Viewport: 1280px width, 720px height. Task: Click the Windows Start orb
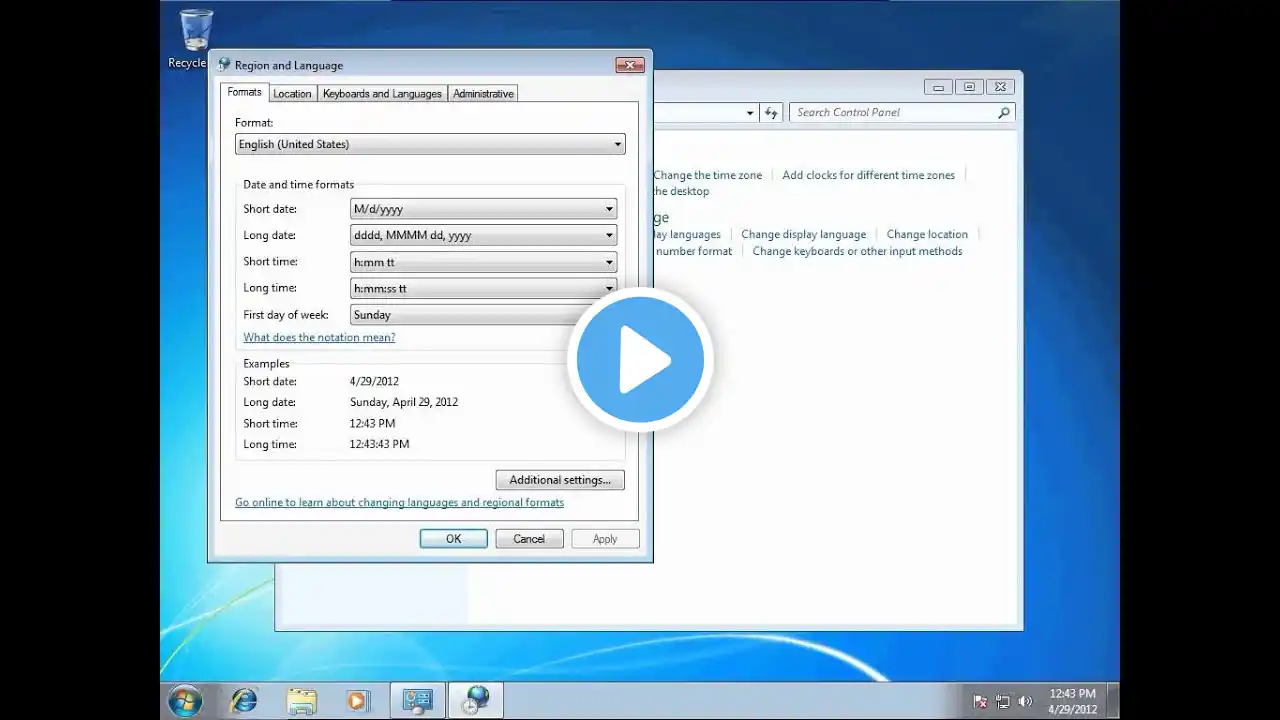pos(185,700)
